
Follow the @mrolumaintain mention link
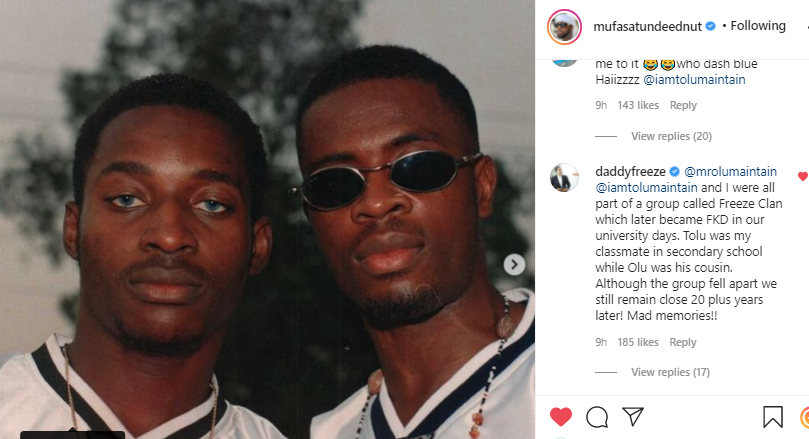coord(730,171)
